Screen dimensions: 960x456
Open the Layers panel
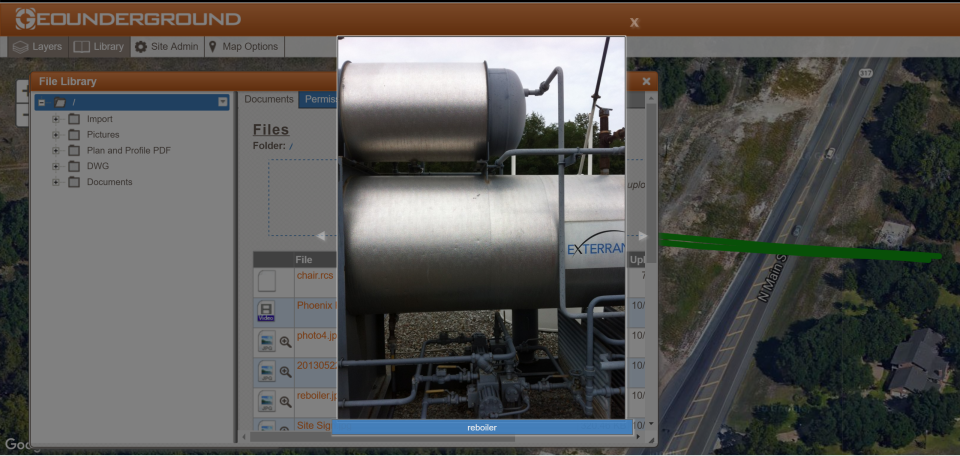[x=38, y=47]
